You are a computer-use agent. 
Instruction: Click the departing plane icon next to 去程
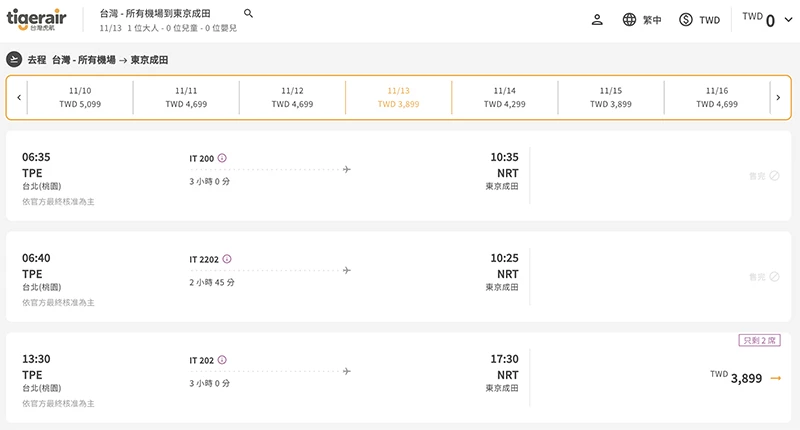point(14,60)
